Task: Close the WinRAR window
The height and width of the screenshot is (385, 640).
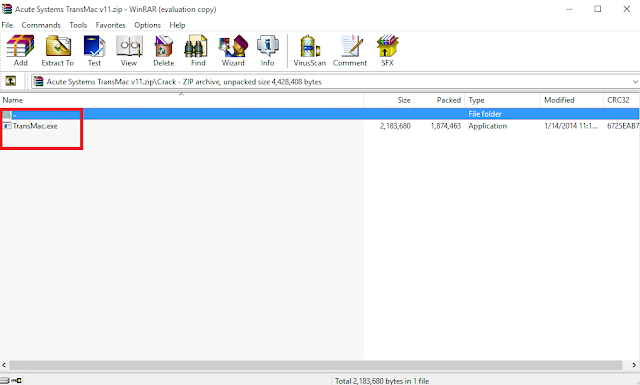Action: [x=627, y=9]
